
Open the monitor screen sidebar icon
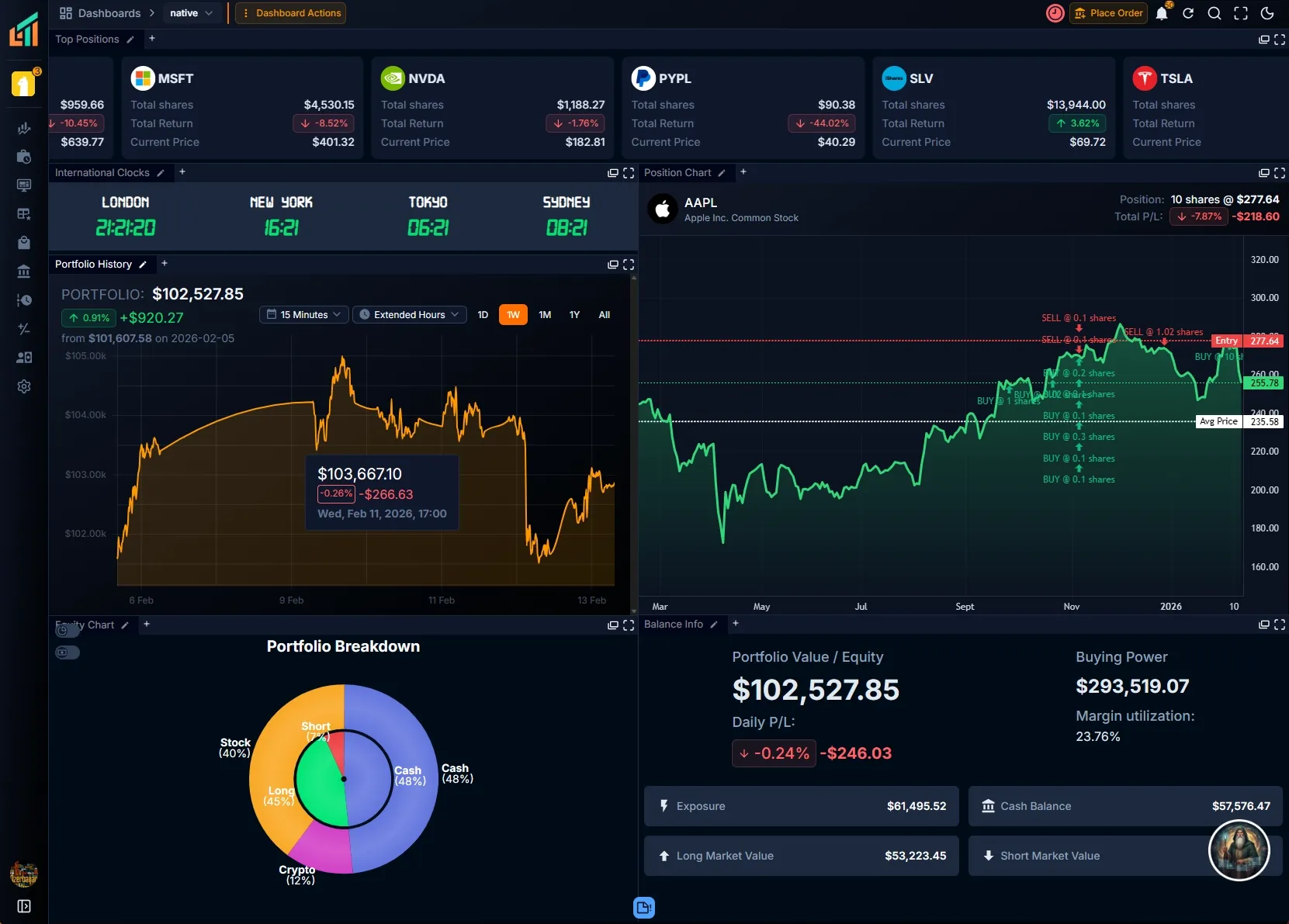[x=24, y=185]
